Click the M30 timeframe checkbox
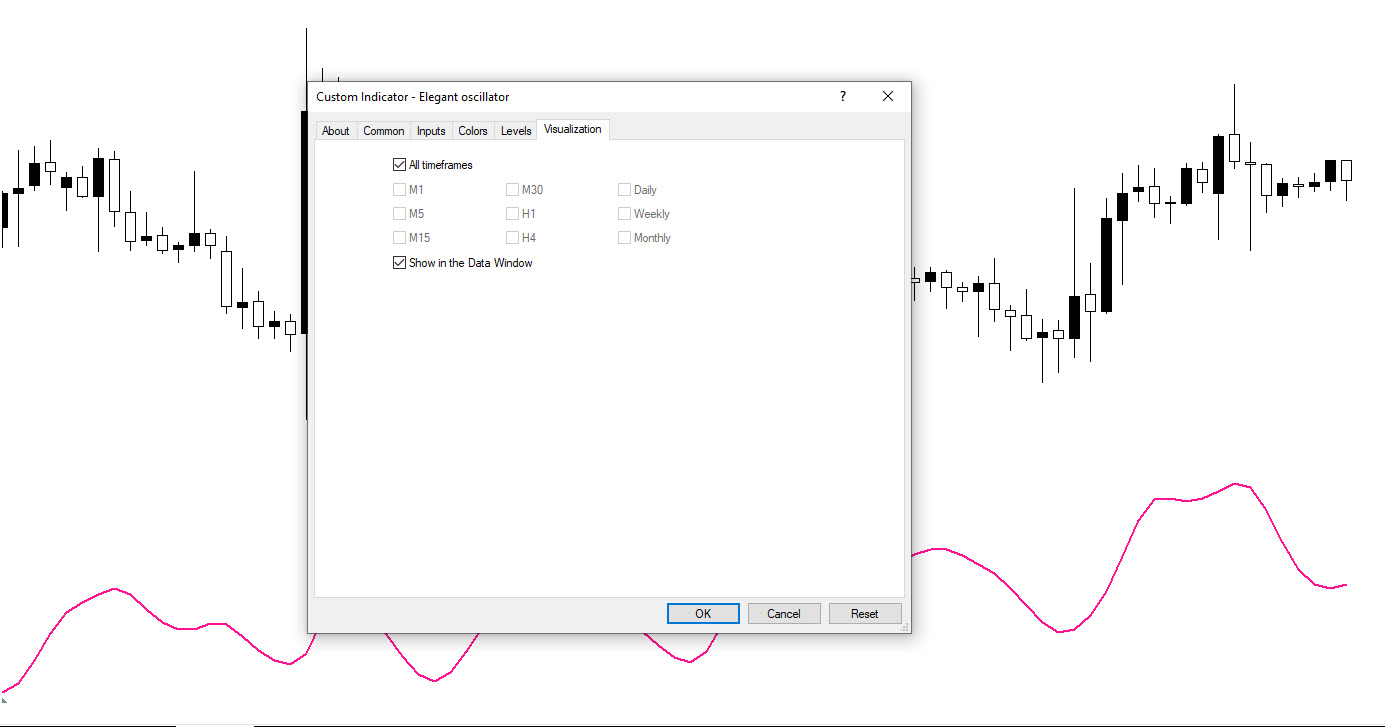1385x727 pixels. pyautogui.click(x=512, y=189)
